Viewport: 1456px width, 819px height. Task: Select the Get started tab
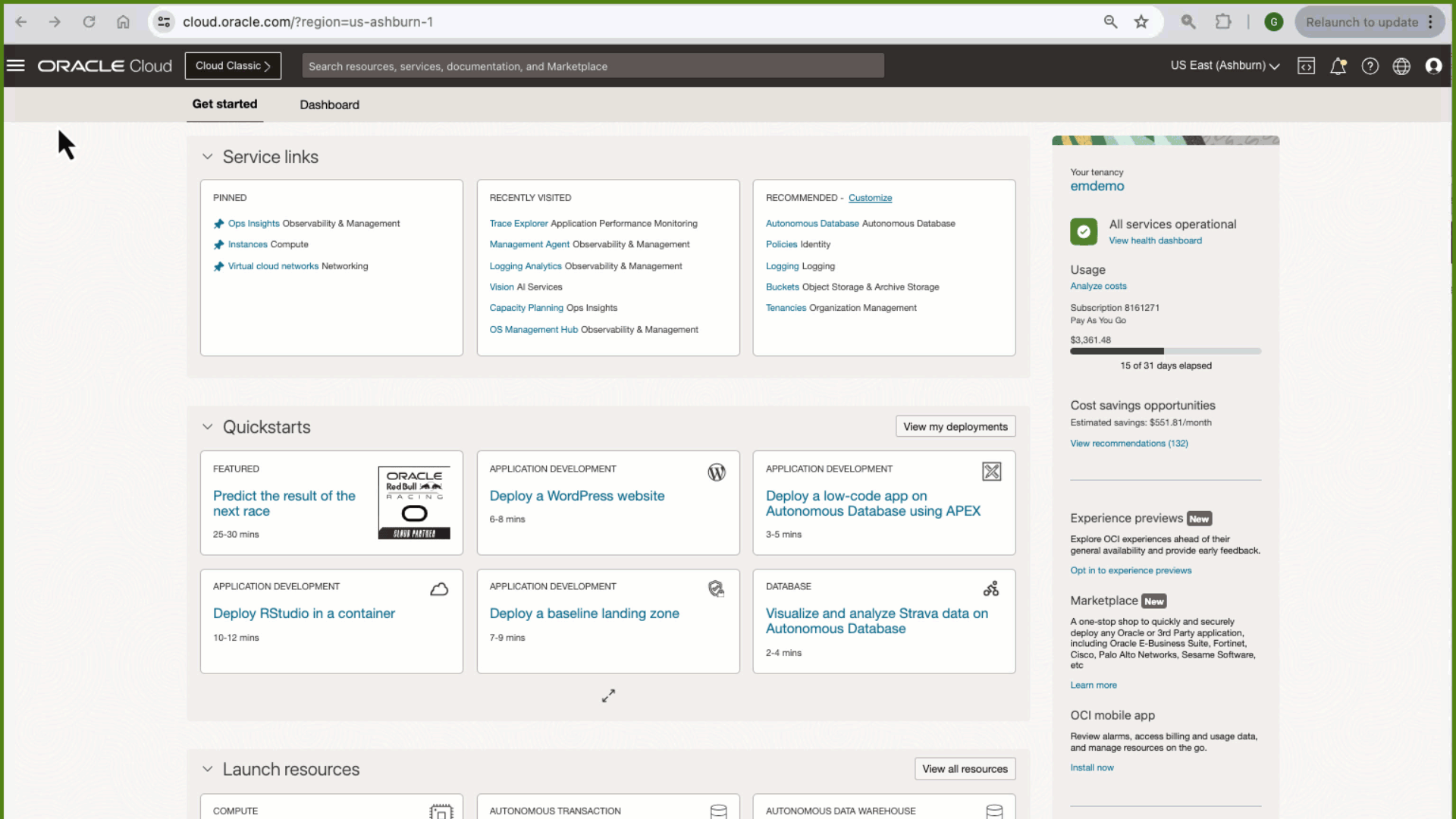(224, 104)
